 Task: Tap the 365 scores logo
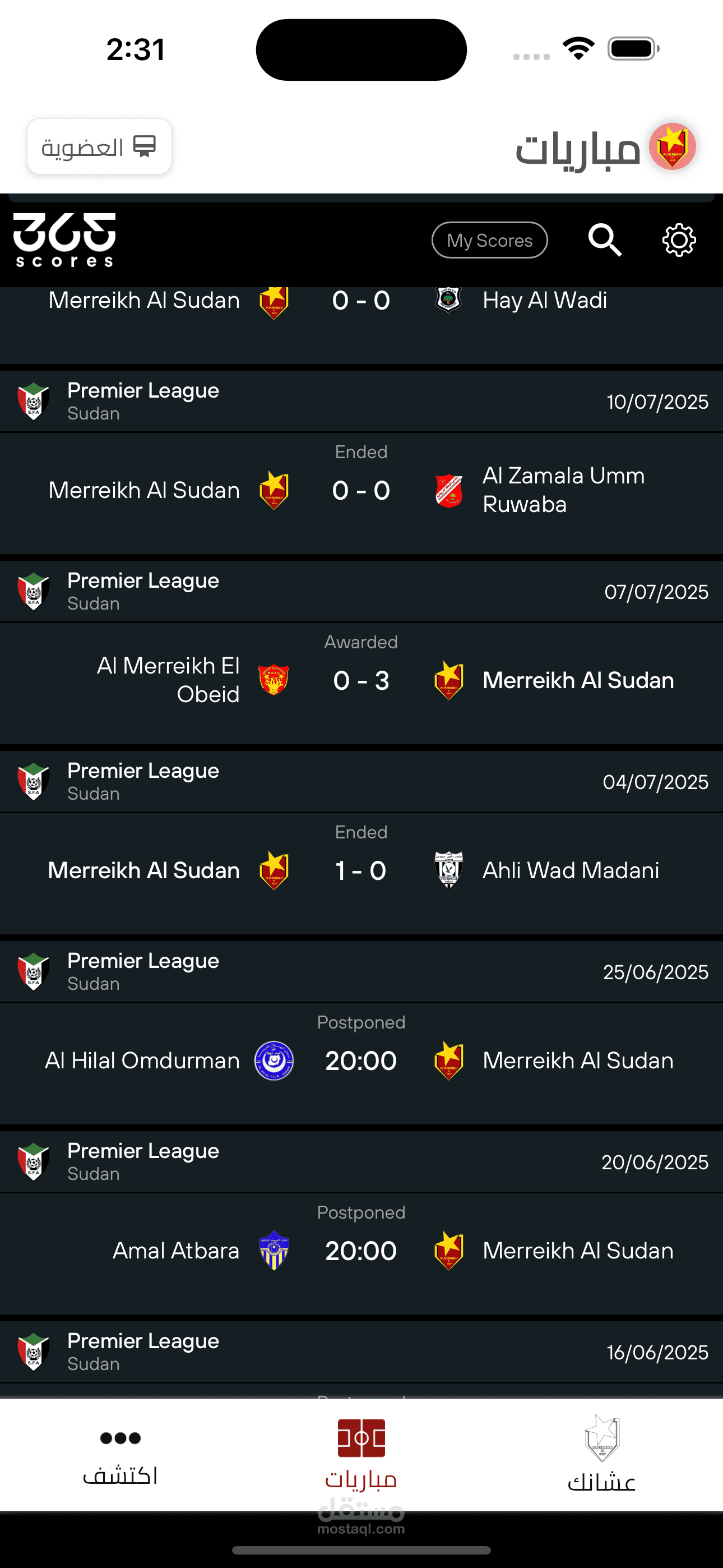(64, 240)
